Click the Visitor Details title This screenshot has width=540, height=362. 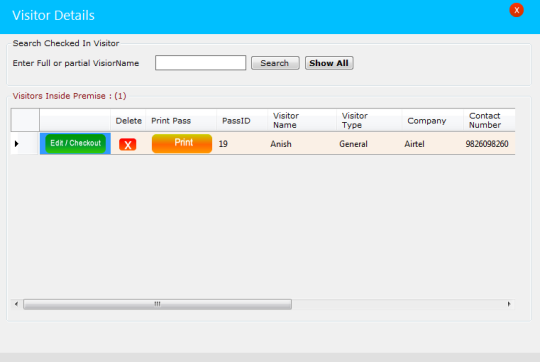[53, 15]
